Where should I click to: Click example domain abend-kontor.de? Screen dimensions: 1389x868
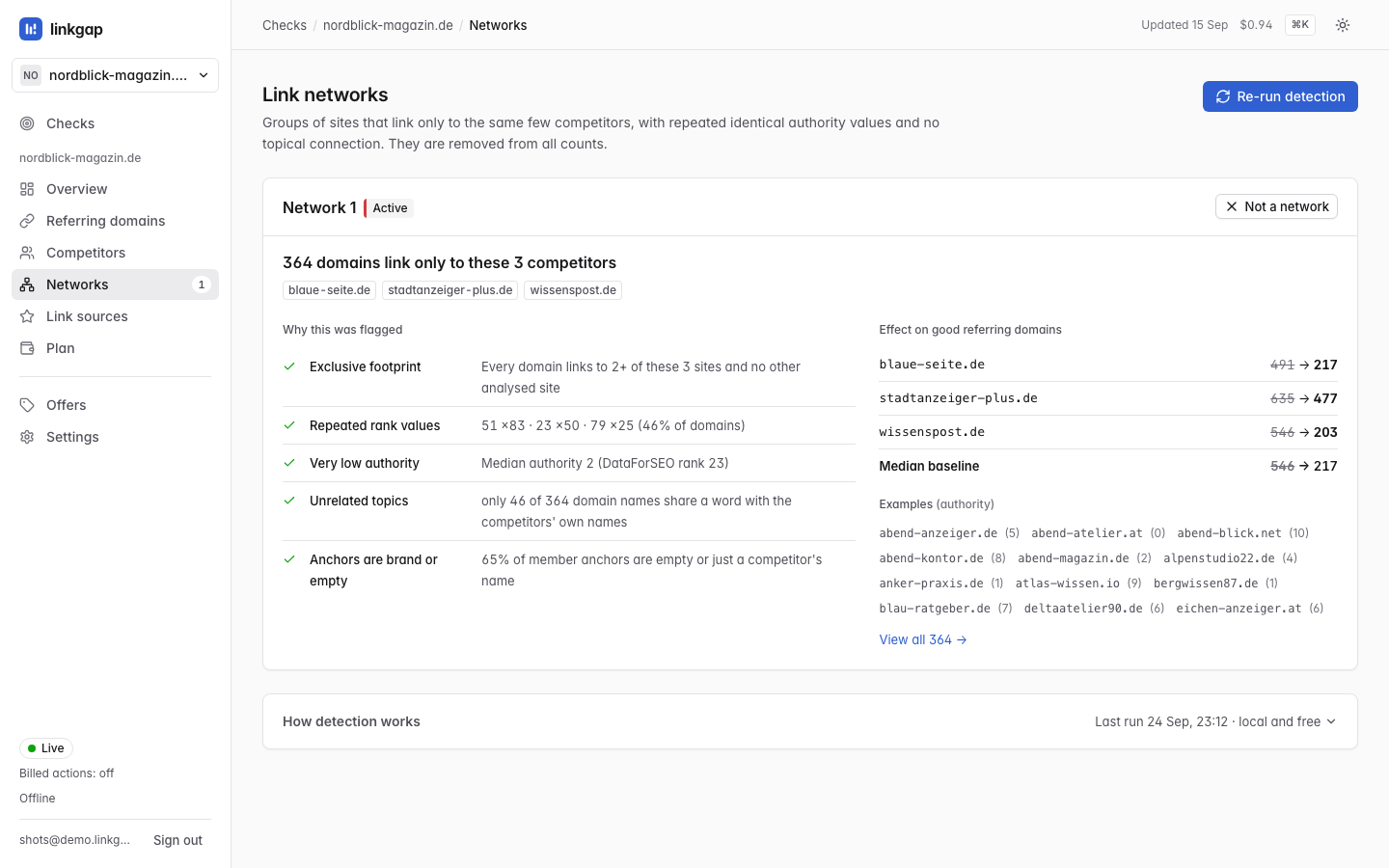[931, 558]
